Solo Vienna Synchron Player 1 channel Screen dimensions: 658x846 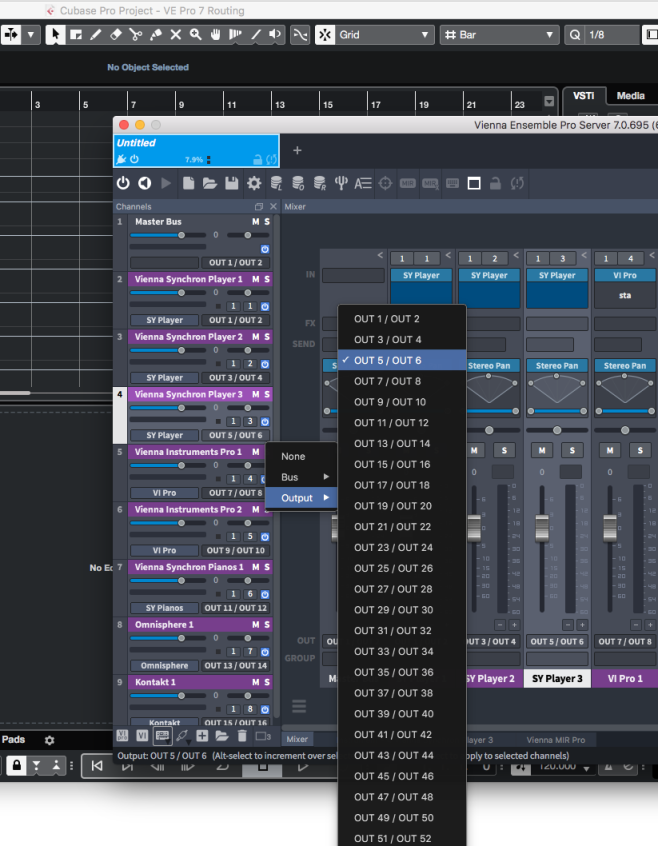click(x=267, y=279)
